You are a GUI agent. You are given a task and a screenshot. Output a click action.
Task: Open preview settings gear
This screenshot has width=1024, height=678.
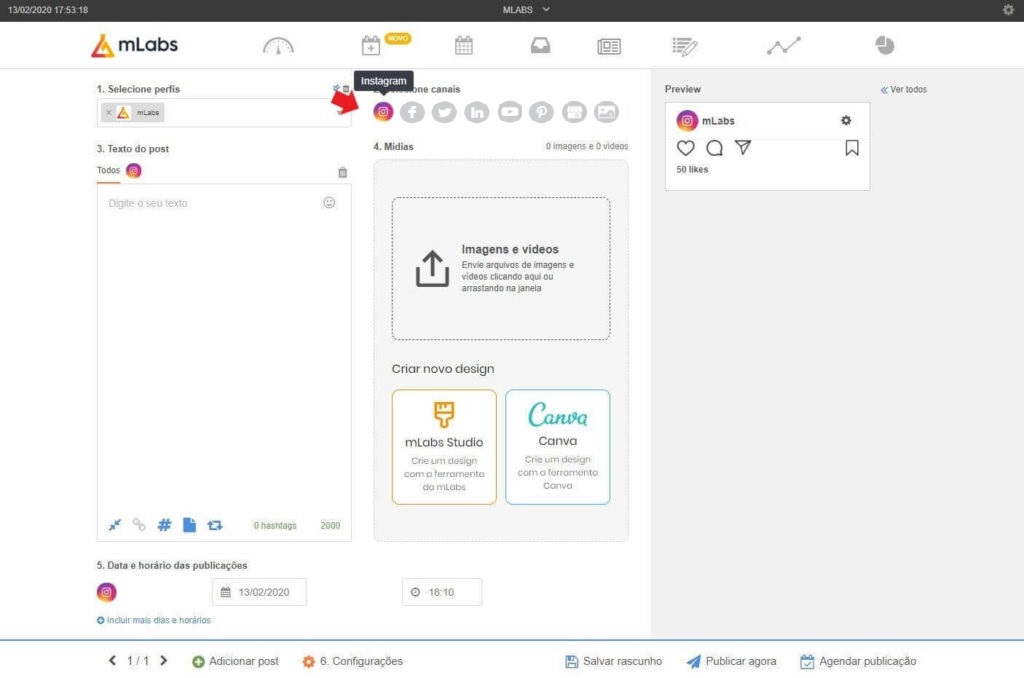pos(846,120)
